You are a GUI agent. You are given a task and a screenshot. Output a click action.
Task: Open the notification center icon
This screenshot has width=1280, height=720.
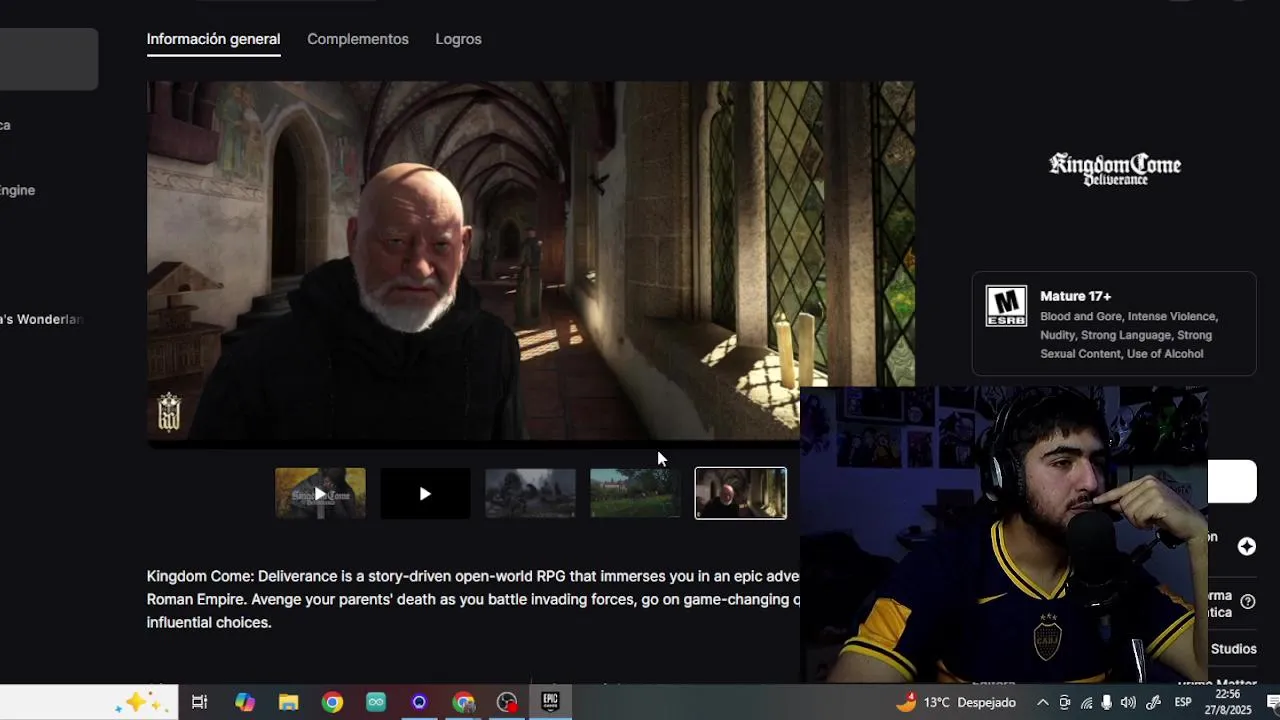tap(1273, 702)
